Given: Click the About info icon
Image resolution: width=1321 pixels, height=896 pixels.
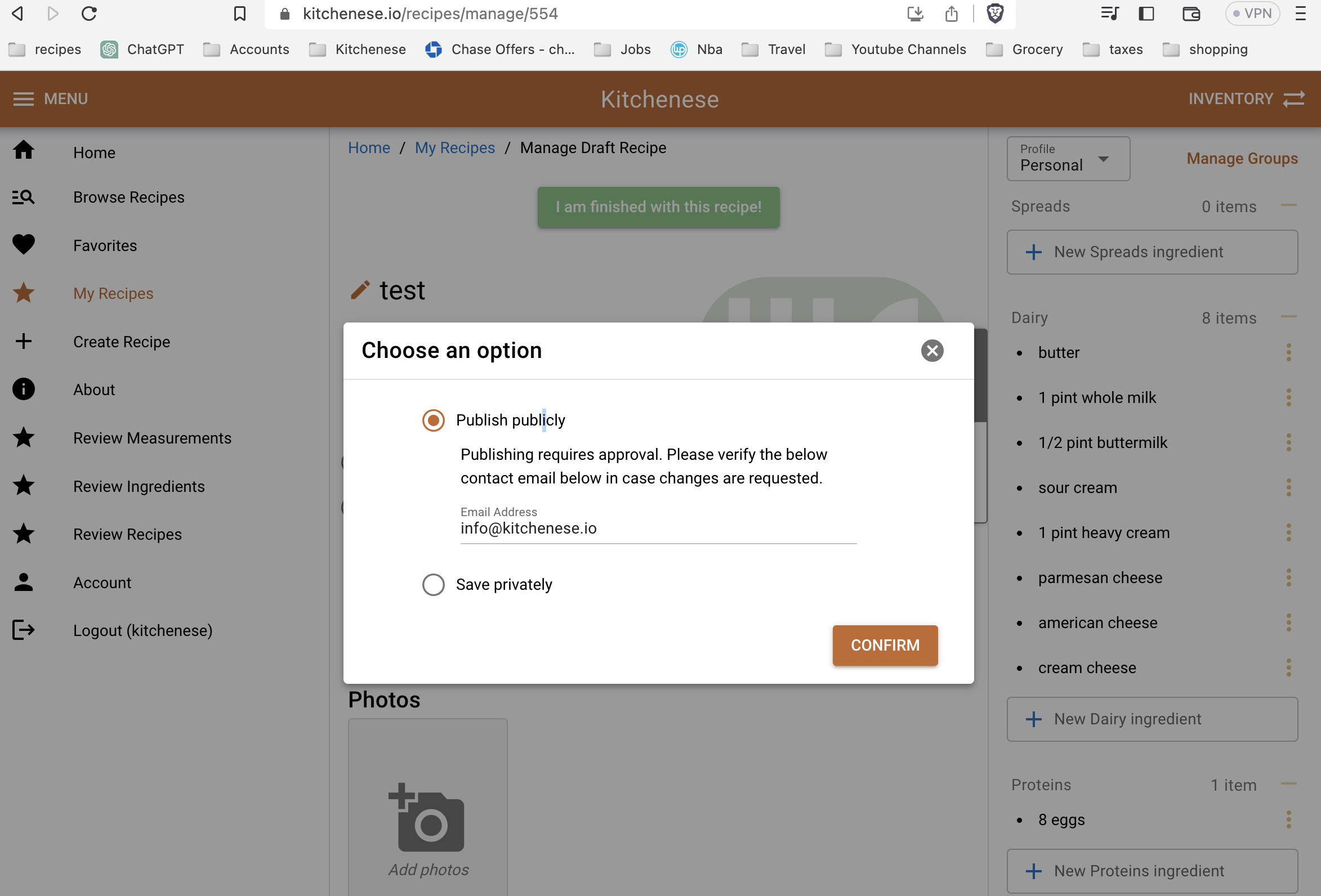Looking at the screenshot, I should (x=24, y=389).
